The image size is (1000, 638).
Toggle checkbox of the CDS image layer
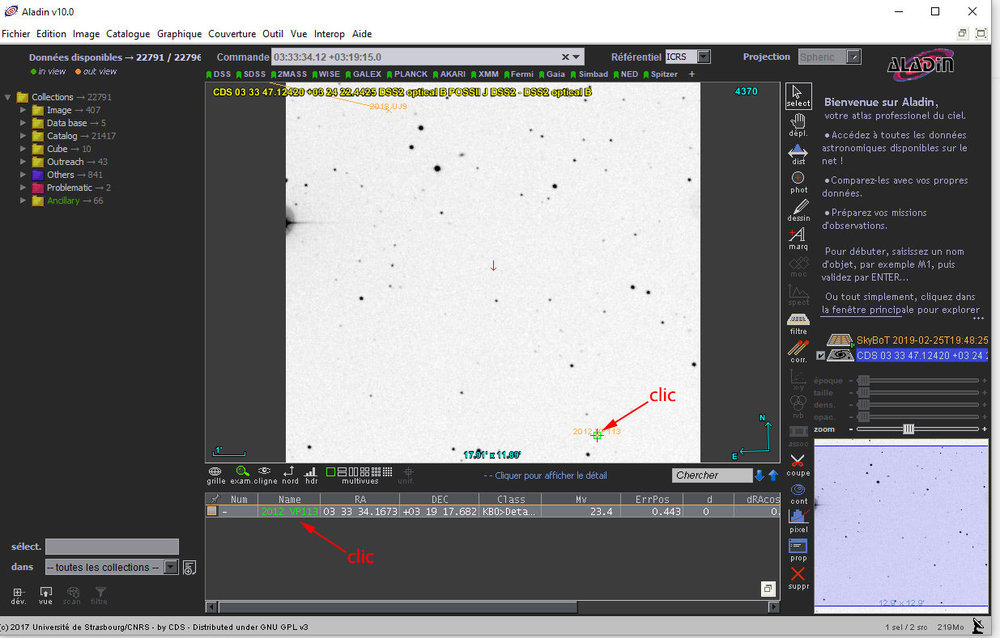(x=821, y=356)
